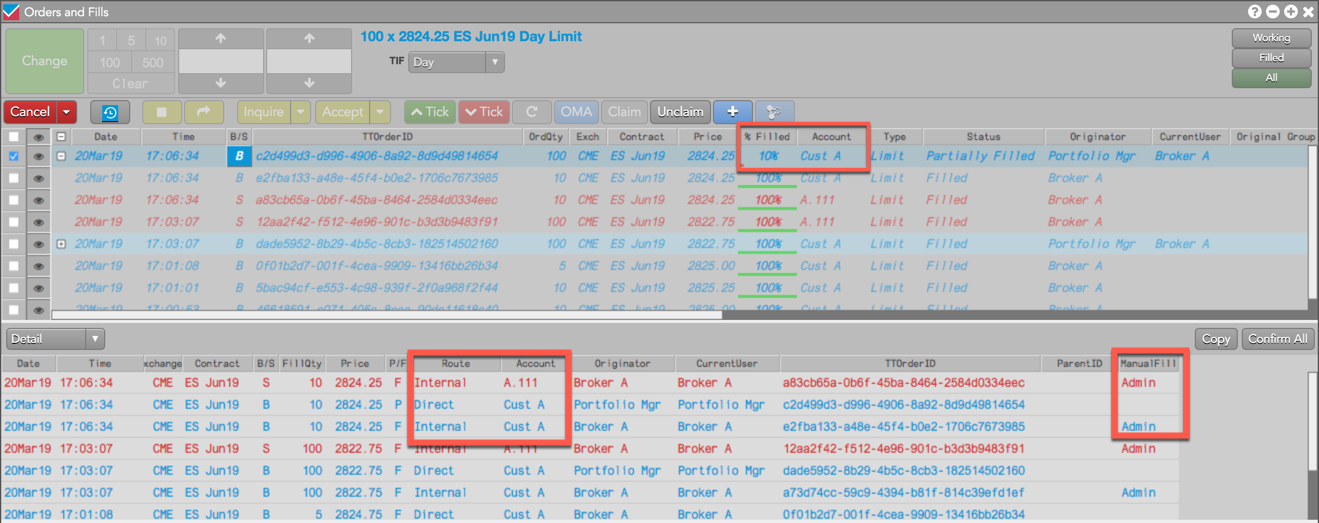Click the blue plus toolbar button
Image resolution: width=1319 pixels, height=523 pixels.
(x=733, y=112)
